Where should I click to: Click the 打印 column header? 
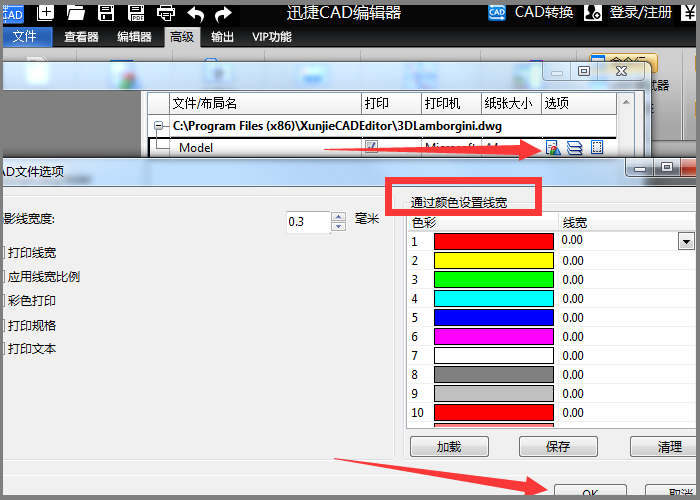[392, 103]
